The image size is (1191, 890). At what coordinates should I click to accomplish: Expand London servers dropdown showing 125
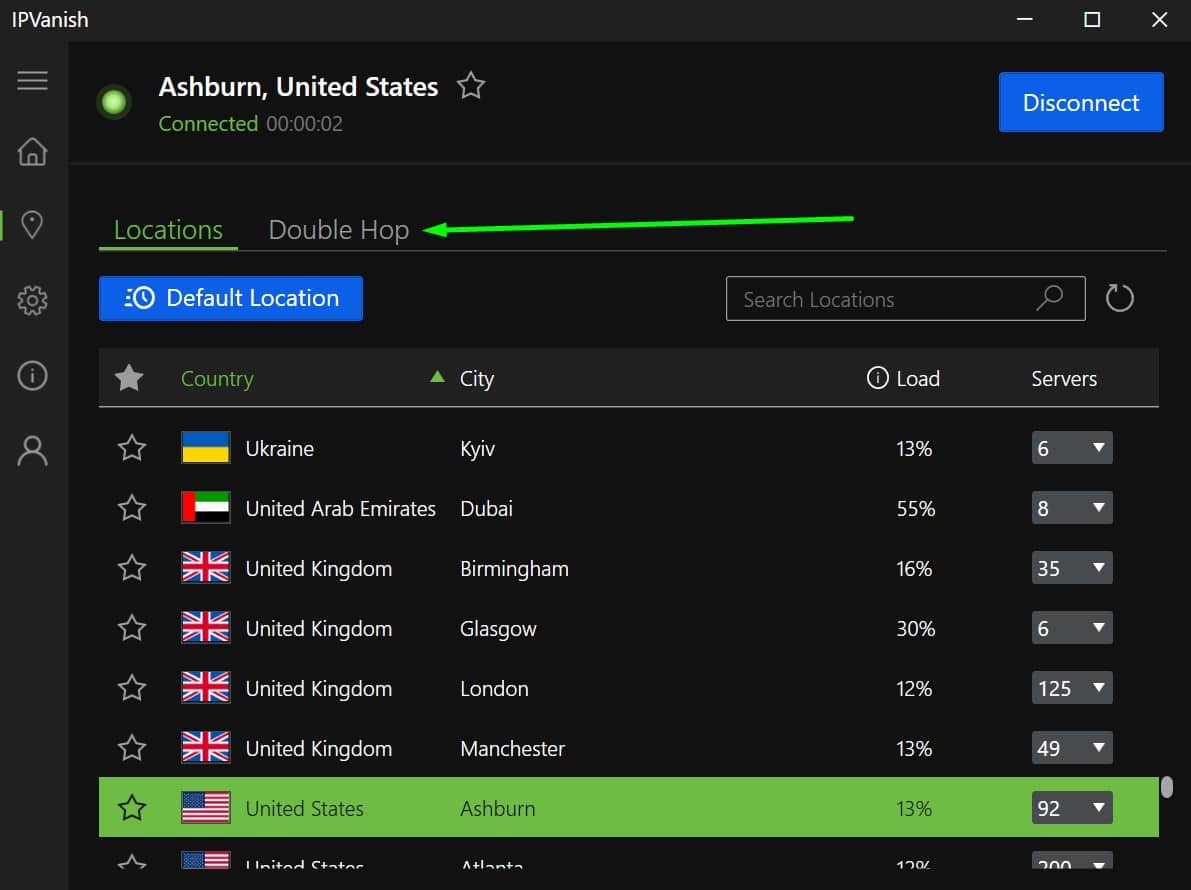(1072, 687)
